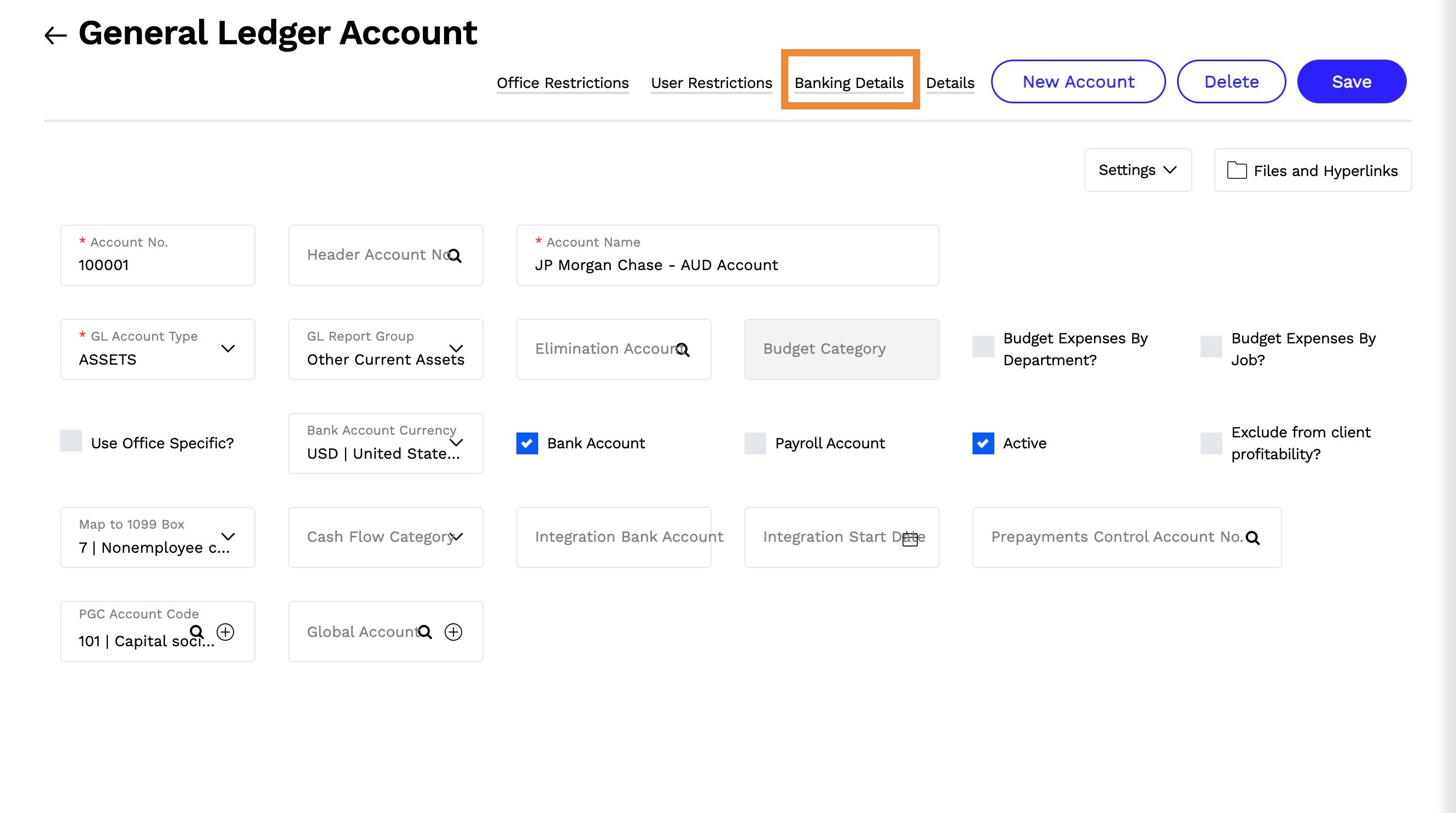Open the Details tab
Screen dimensions: 1456x813
[950, 83]
